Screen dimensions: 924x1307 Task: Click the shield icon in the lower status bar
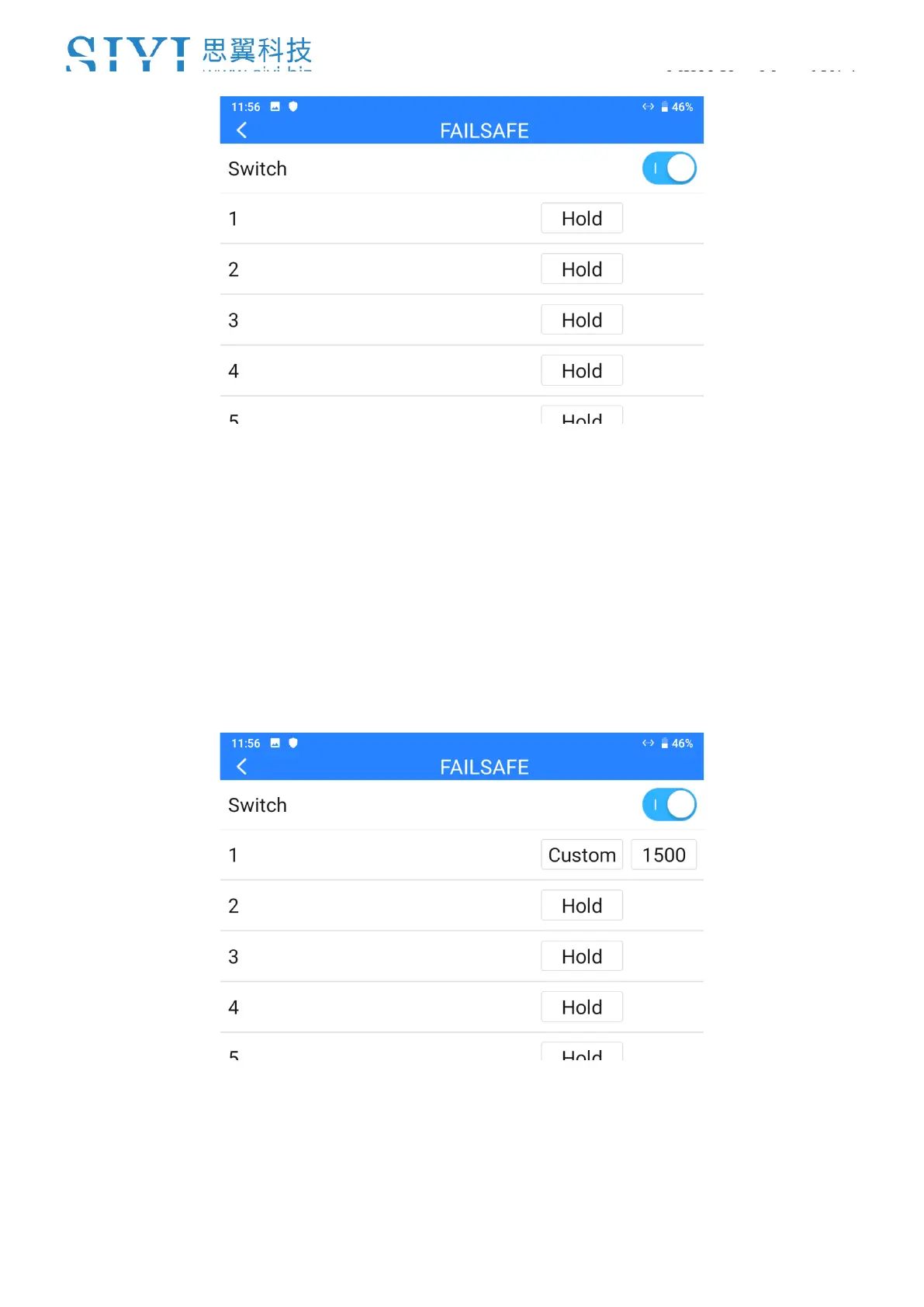pyautogui.click(x=293, y=743)
